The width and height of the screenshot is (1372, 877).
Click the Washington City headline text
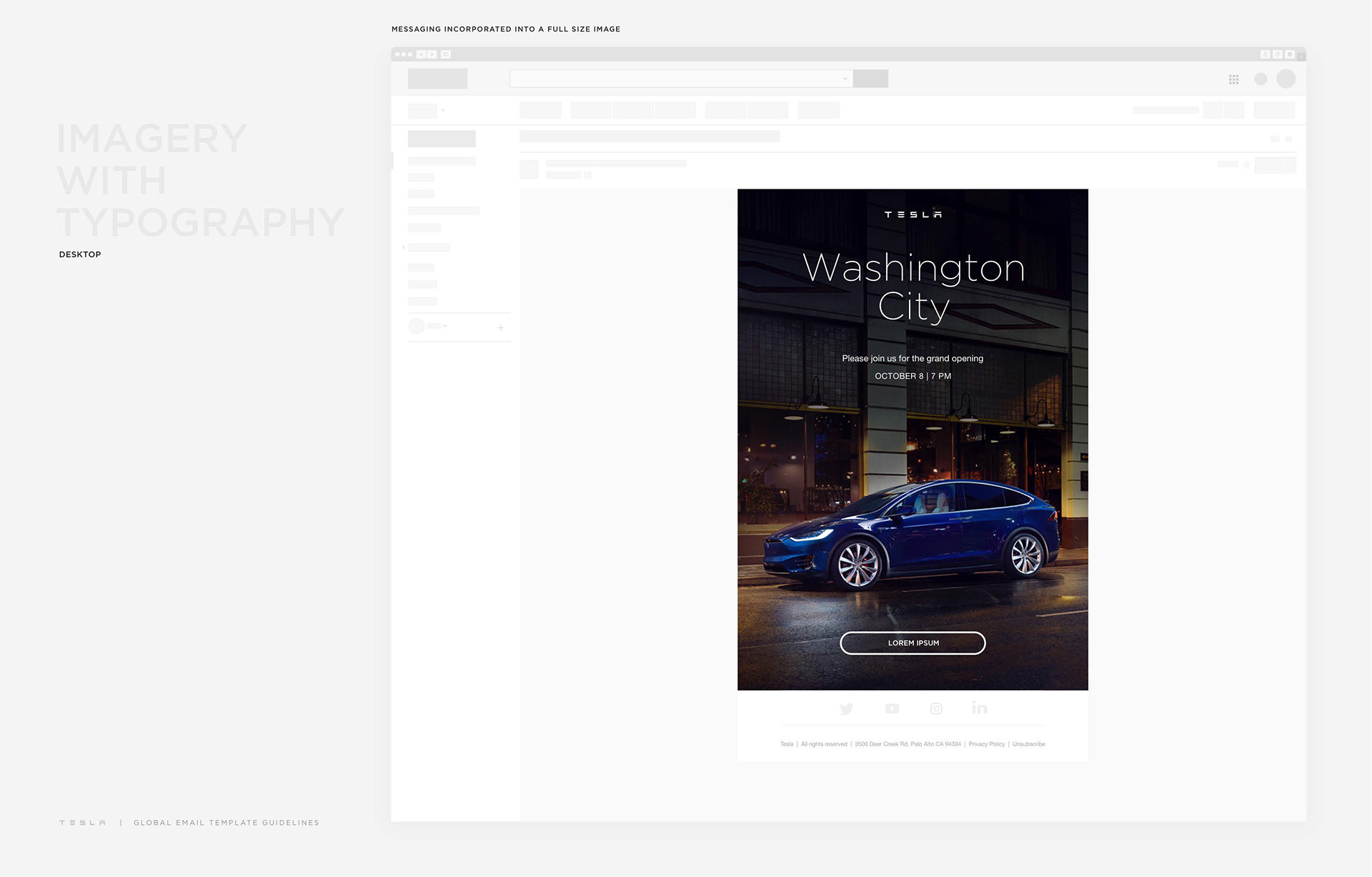pos(913,287)
